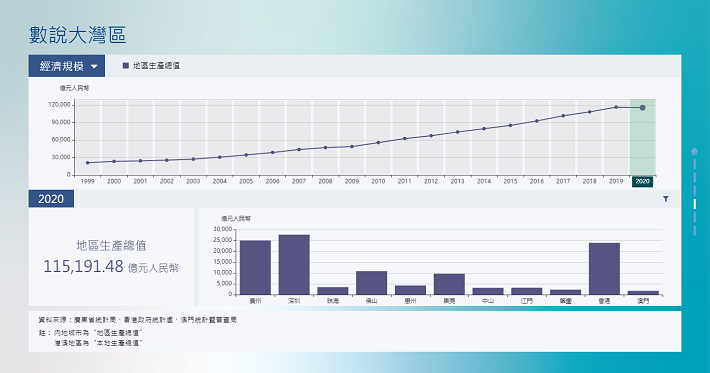The height and width of the screenshot is (373, 710).
Task: Select year 2004 on the axis
Action: coord(220,182)
